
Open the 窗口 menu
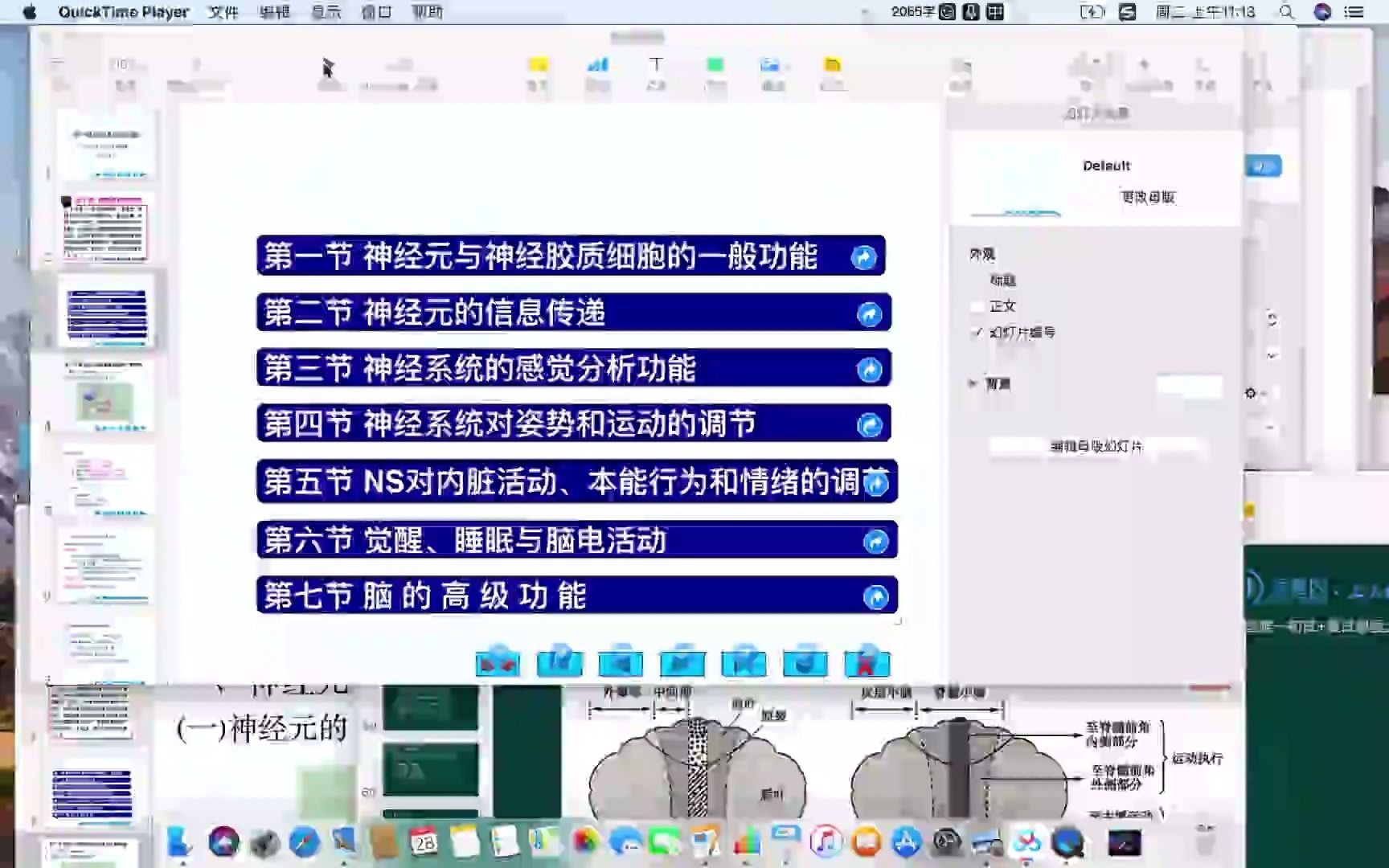pos(376,12)
